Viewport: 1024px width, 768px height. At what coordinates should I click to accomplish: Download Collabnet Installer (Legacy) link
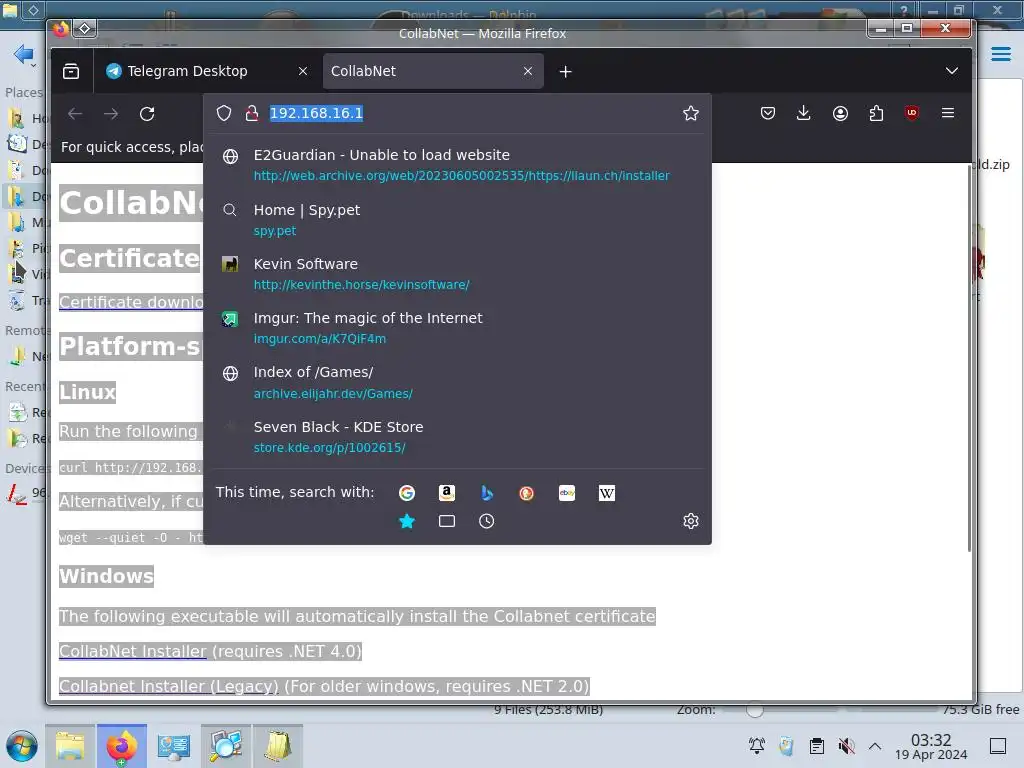click(x=168, y=686)
